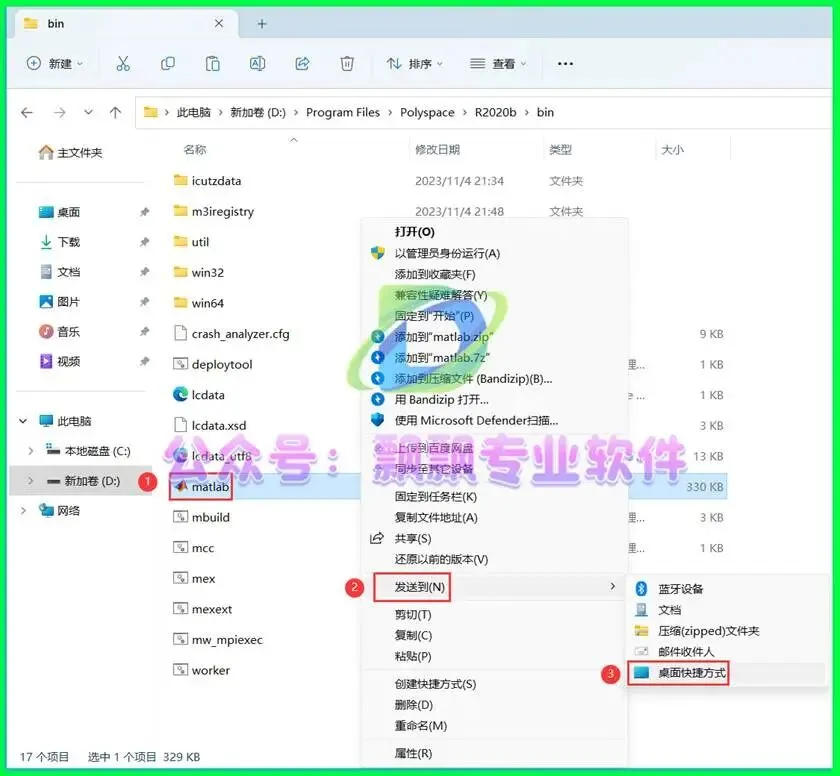Viewport: 840px width, 776px height.
Task: Select the worker file row
Action: click(x=201, y=670)
